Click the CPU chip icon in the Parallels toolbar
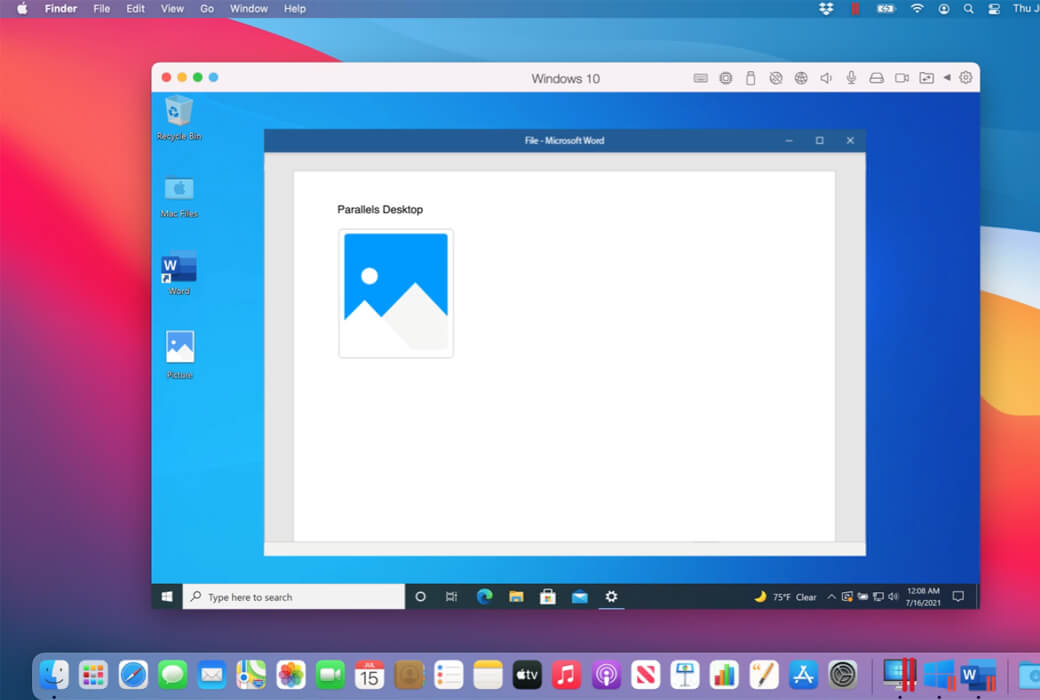The height and width of the screenshot is (700, 1040). pyautogui.click(x=726, y=78)
